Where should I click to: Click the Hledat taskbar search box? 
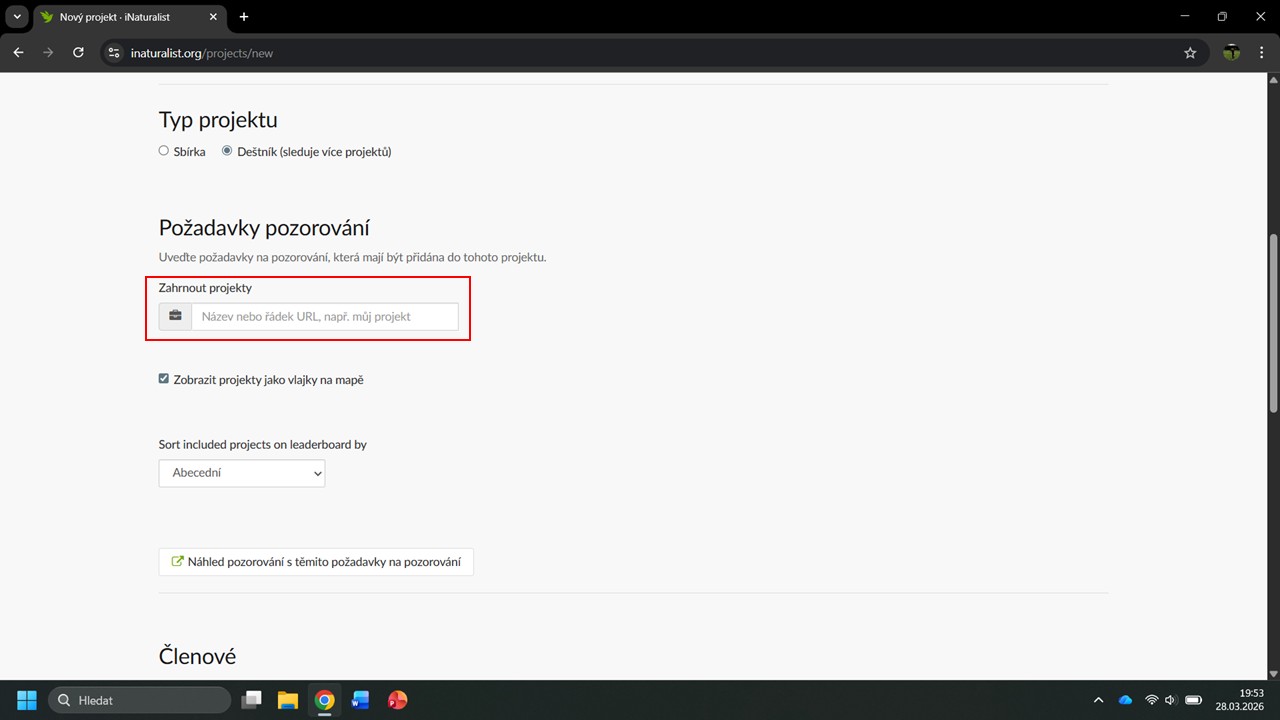[x=140, y=700]
